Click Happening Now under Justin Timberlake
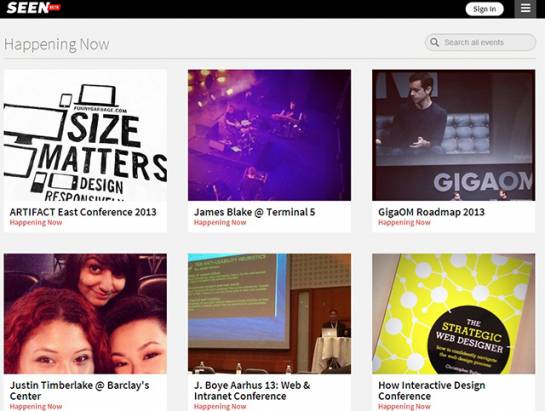This screenshot has height=411, width=545. point(36,406)
